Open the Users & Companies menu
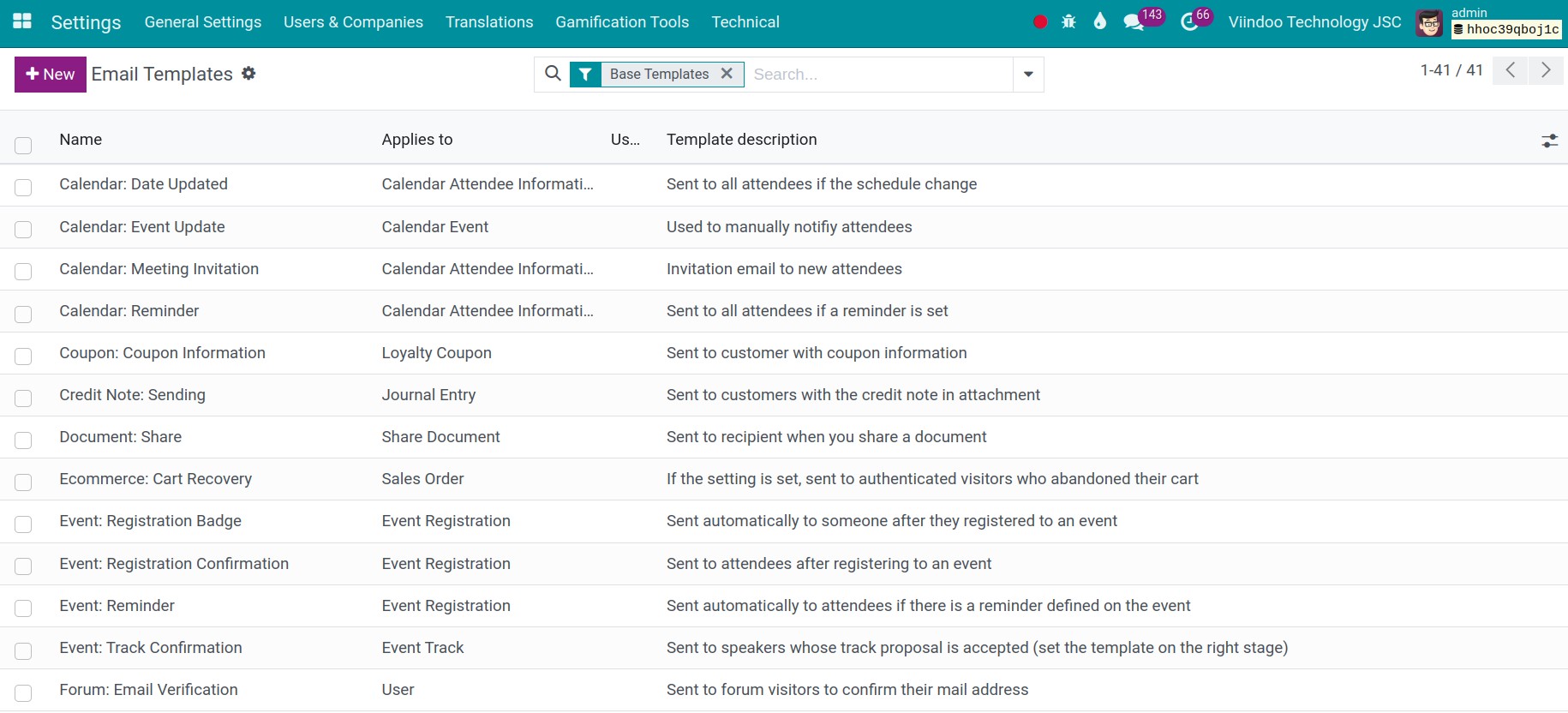 click(353, 22)
